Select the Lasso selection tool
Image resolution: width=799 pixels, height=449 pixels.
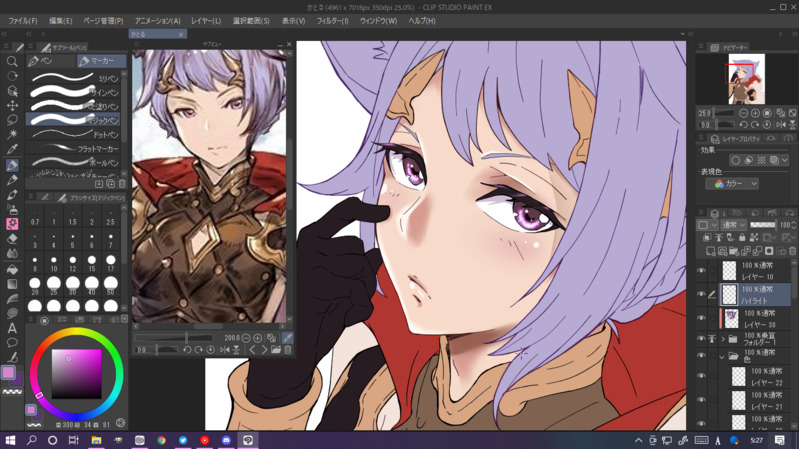(x=12, y=120)
